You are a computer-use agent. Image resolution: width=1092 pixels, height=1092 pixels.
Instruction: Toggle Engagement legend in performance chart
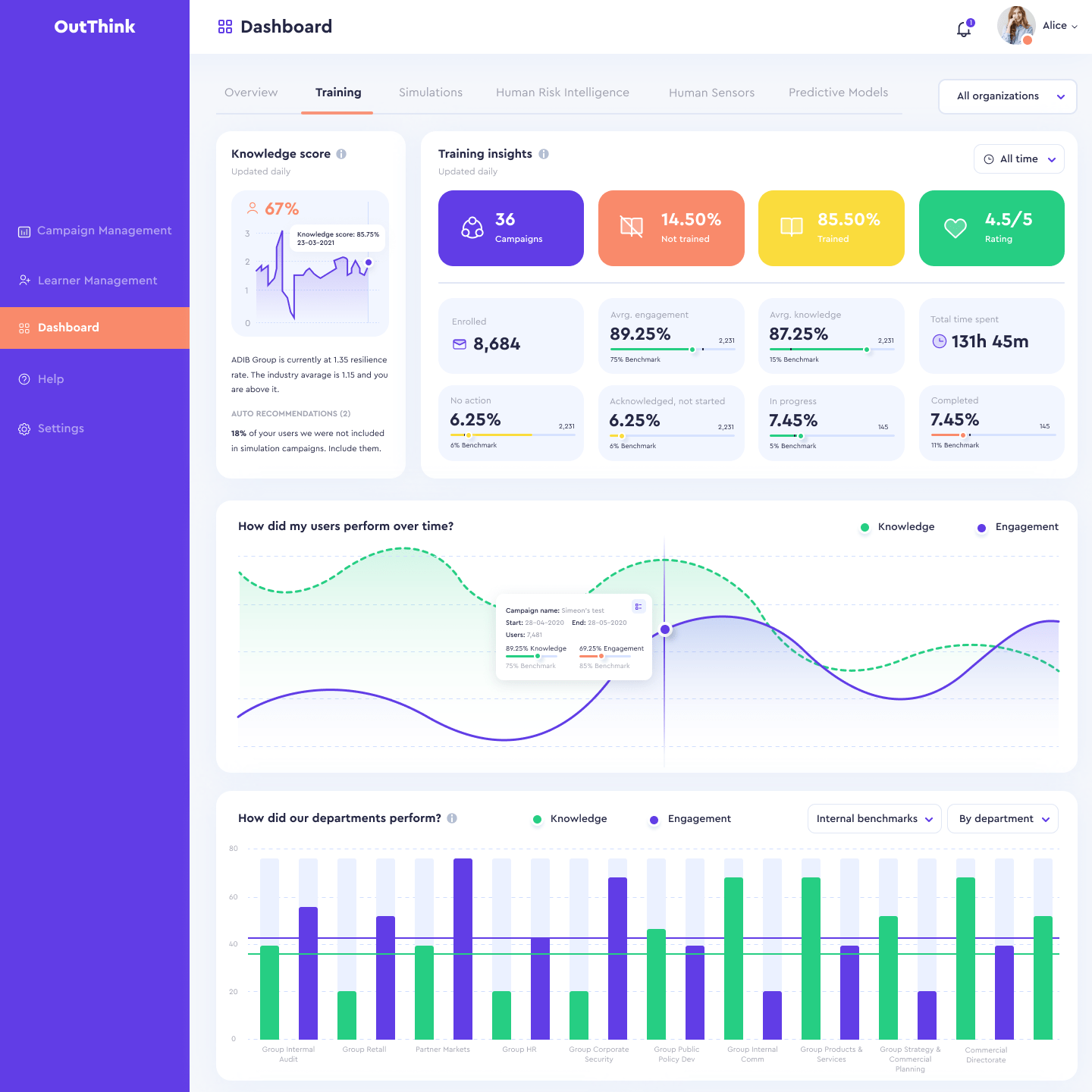click(x=1018, y=527)
